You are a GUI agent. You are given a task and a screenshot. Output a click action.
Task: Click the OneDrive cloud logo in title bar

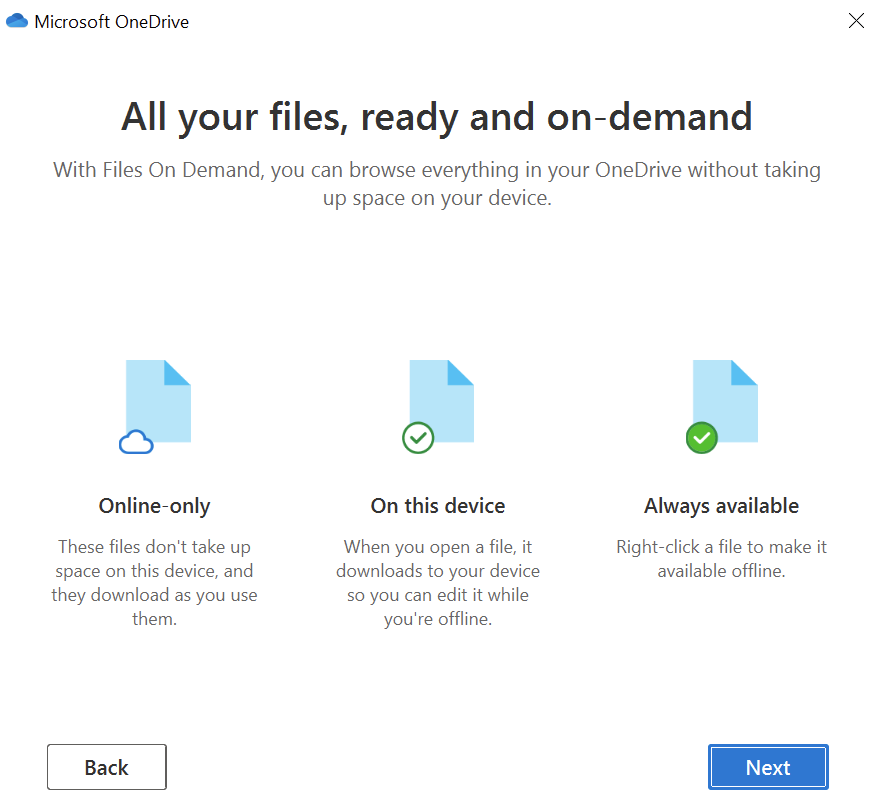(x=17, y=21)
